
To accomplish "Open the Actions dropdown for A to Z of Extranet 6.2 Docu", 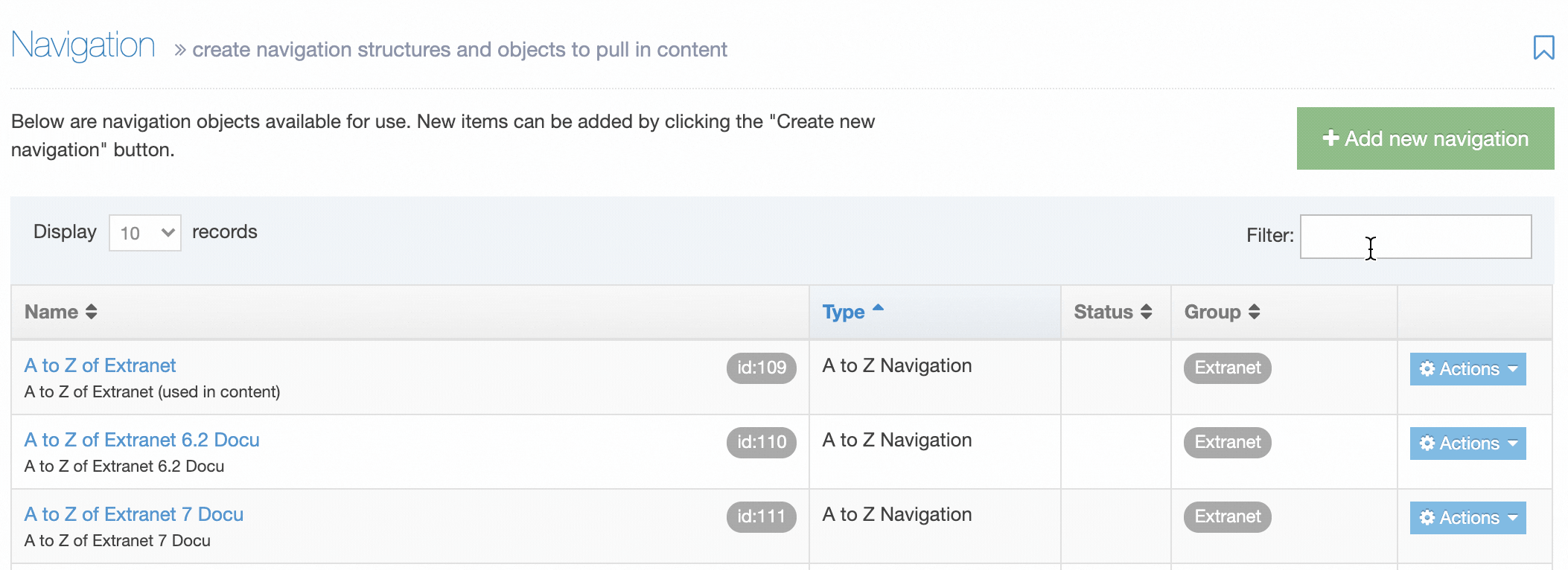I will [1467, 443].
